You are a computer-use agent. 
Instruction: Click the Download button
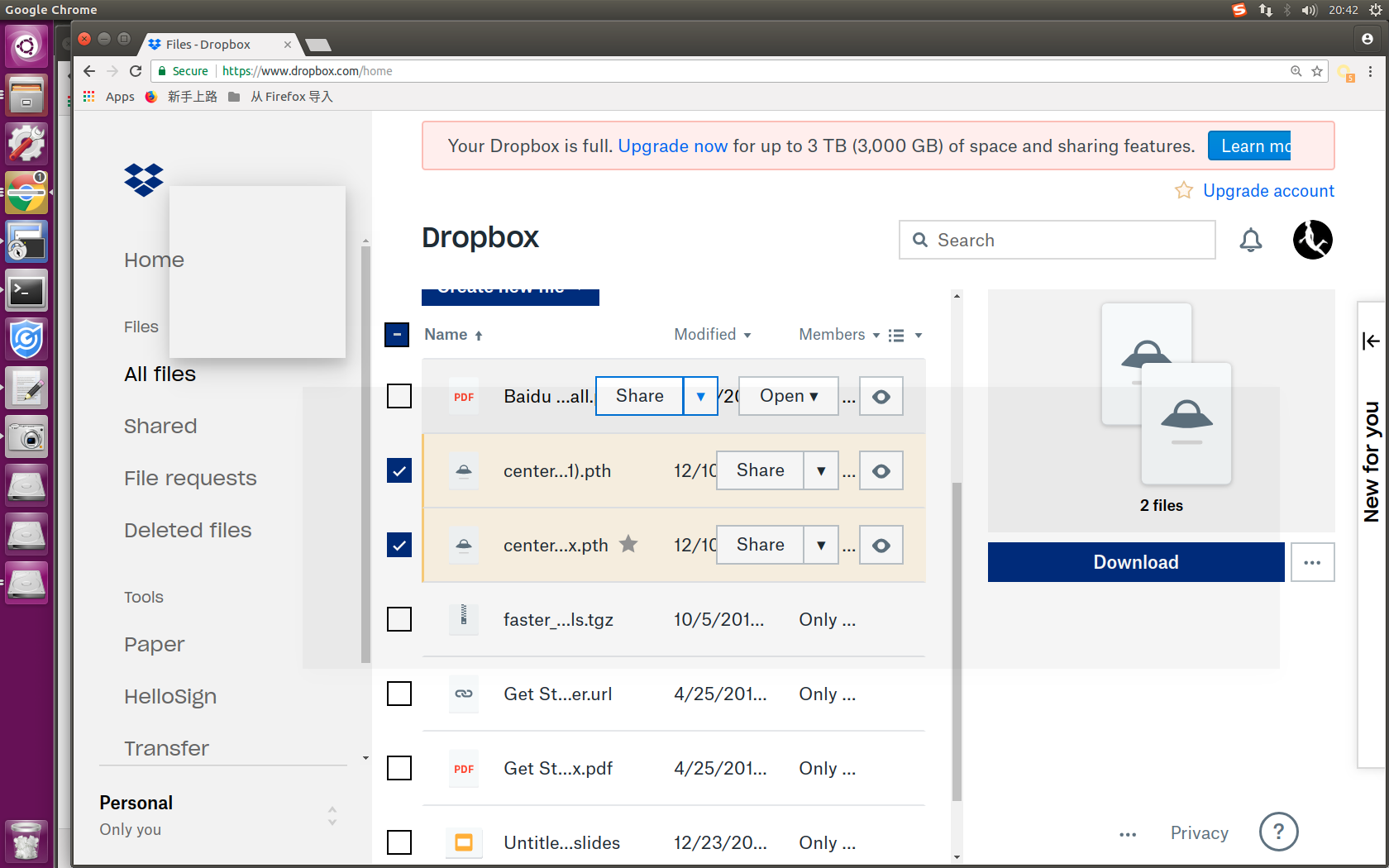click(1135, 562)
